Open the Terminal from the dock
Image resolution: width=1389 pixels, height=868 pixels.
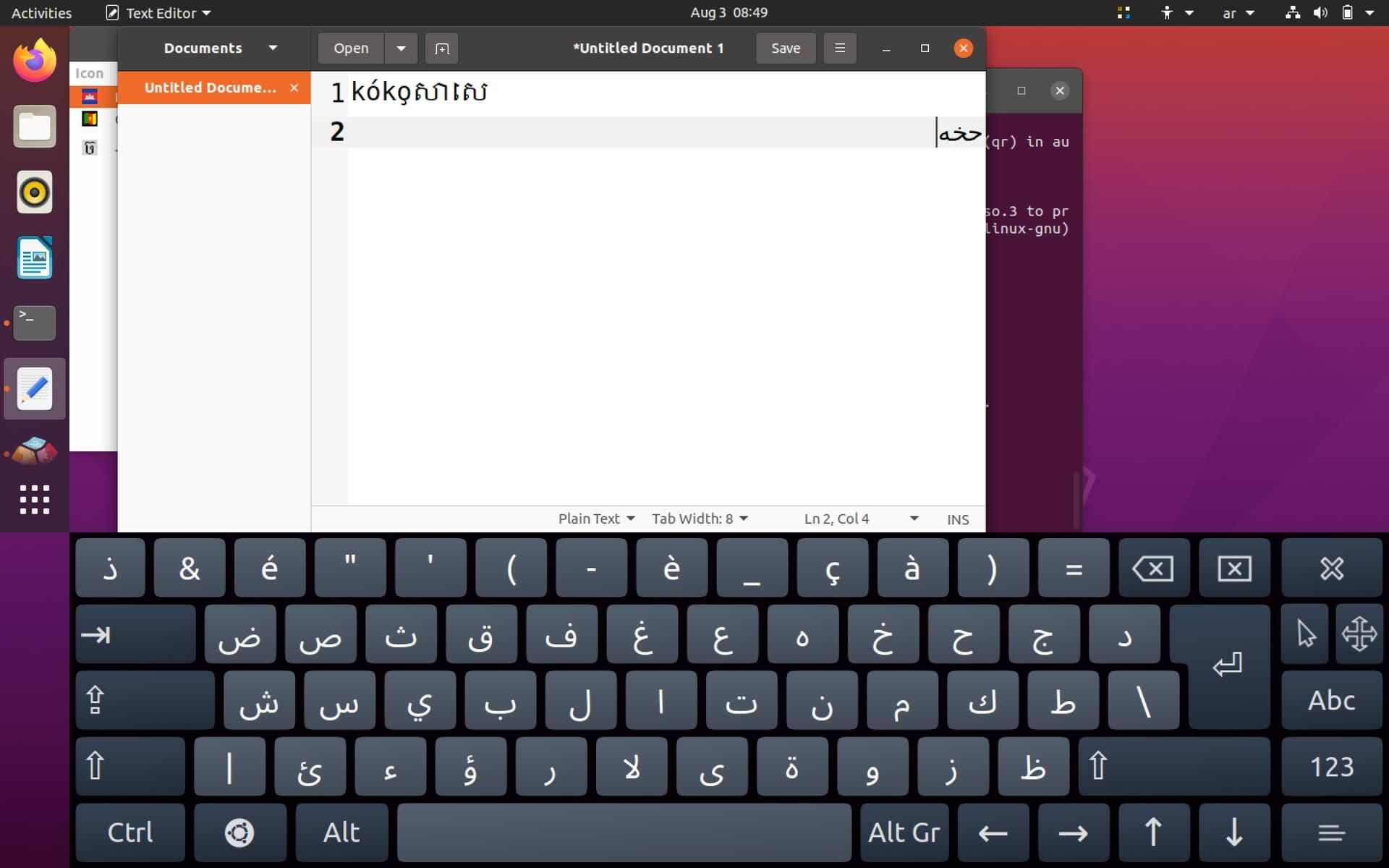[x=34, y=323]
